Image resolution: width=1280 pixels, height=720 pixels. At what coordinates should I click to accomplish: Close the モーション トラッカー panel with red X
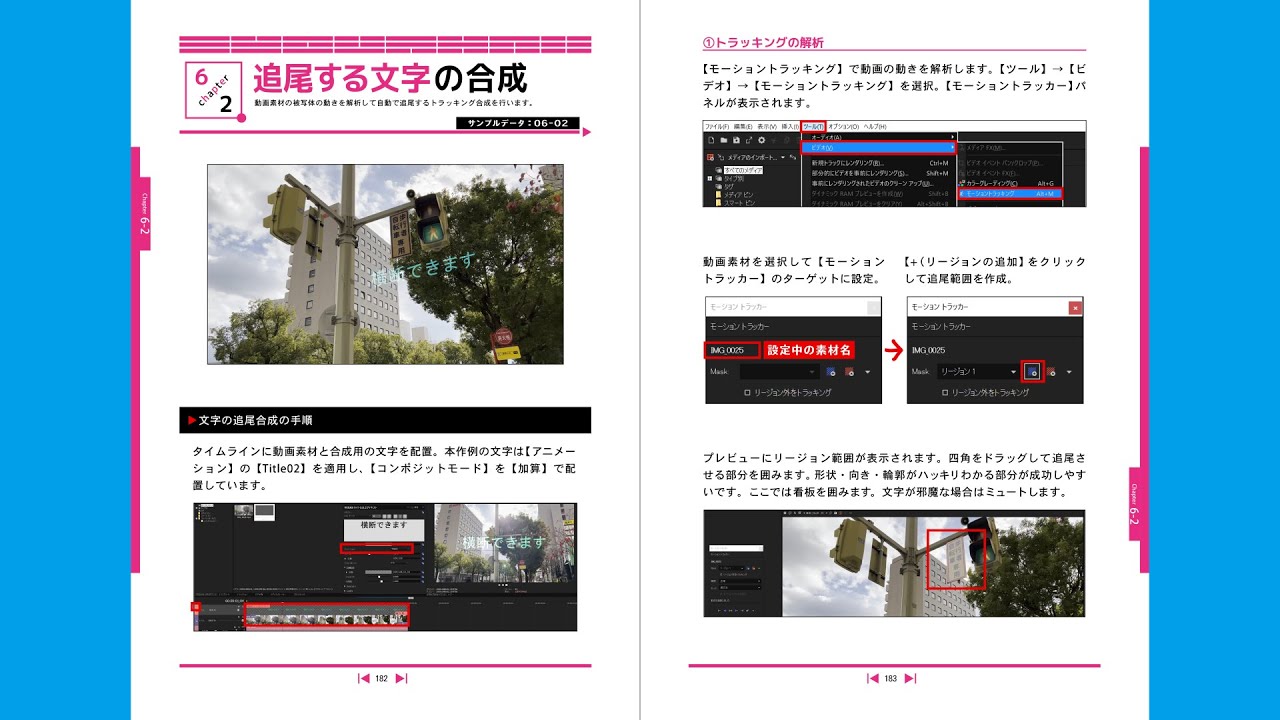point(1075,308)
